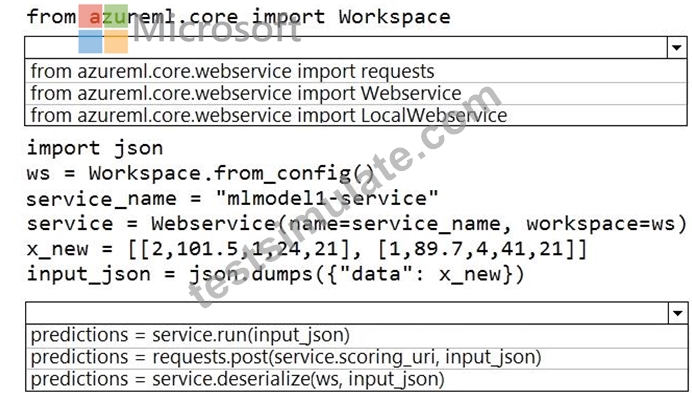Click the service_name assignment line

pos(232,198)
